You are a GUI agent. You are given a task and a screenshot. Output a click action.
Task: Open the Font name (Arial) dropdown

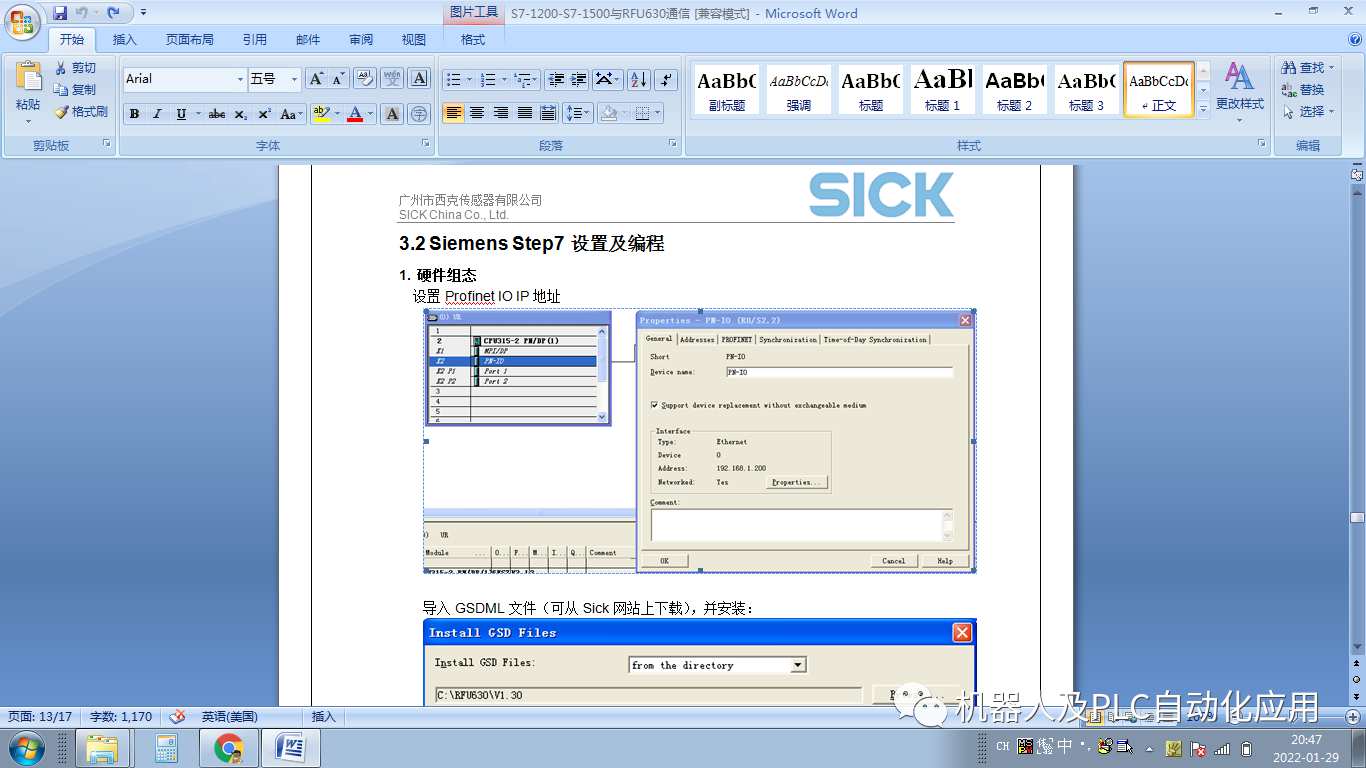(240, 79)
